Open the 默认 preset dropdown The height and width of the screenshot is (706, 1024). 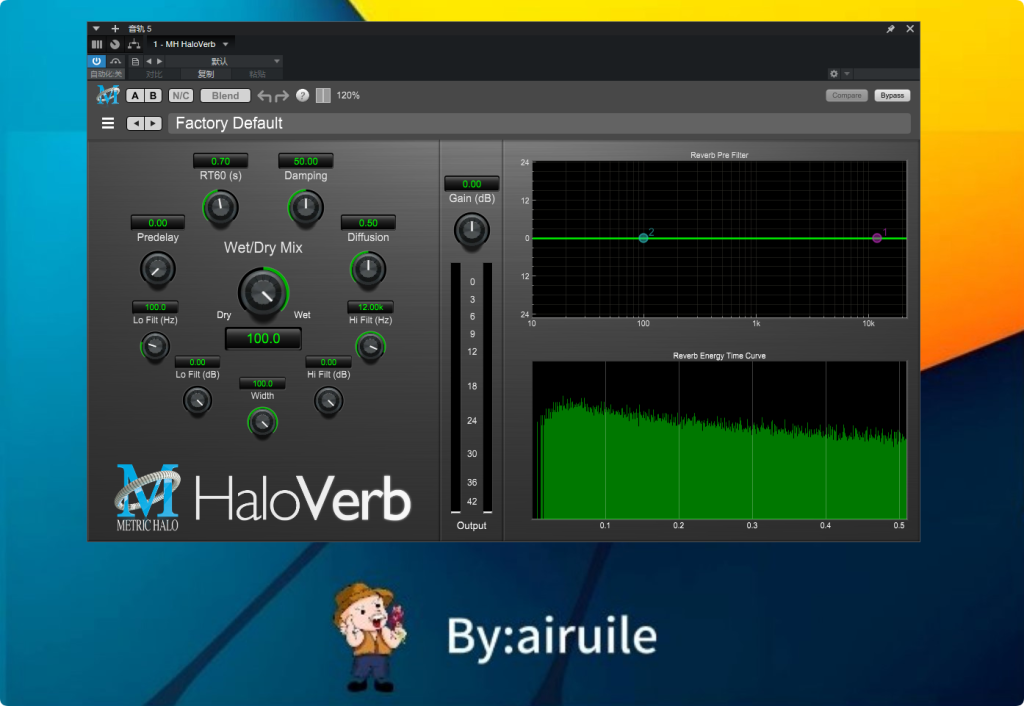pyautogui.click(x=223, y=61)
